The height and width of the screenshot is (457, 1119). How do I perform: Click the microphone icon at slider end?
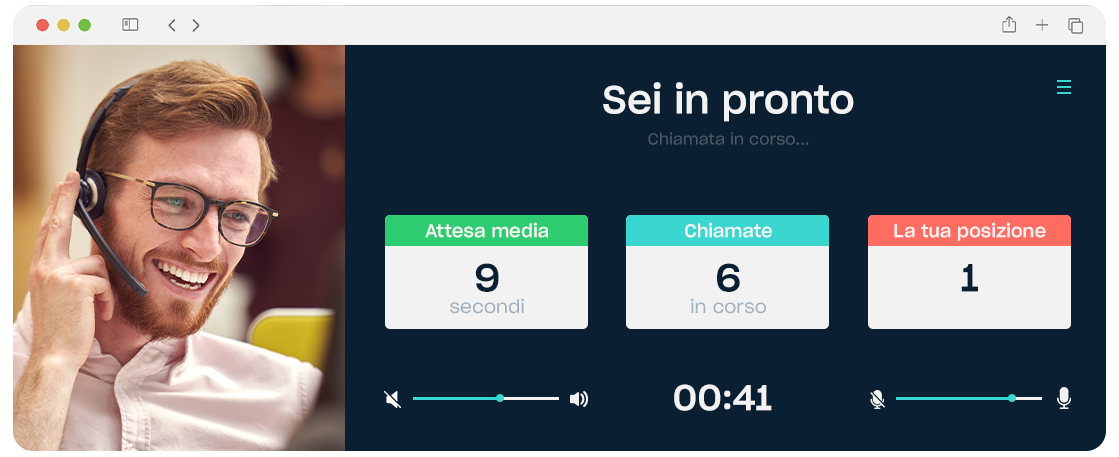pyautogui.click(x=1063, y=398)
